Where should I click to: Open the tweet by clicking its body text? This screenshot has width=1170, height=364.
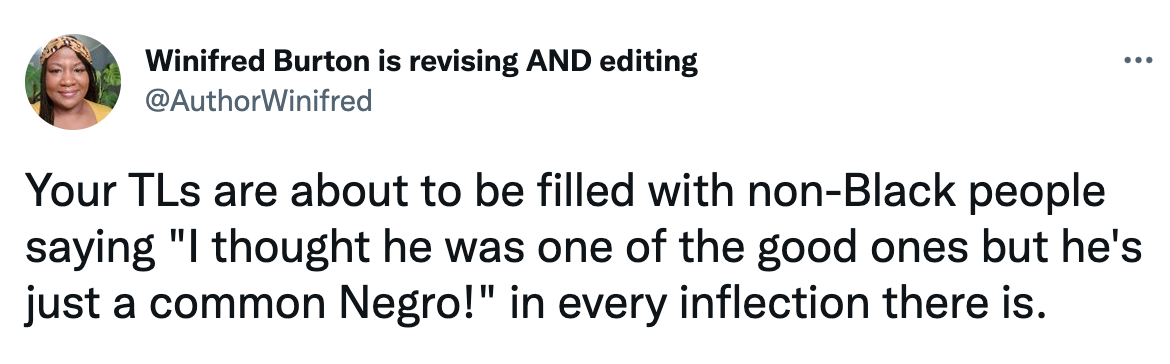[584, 248]
